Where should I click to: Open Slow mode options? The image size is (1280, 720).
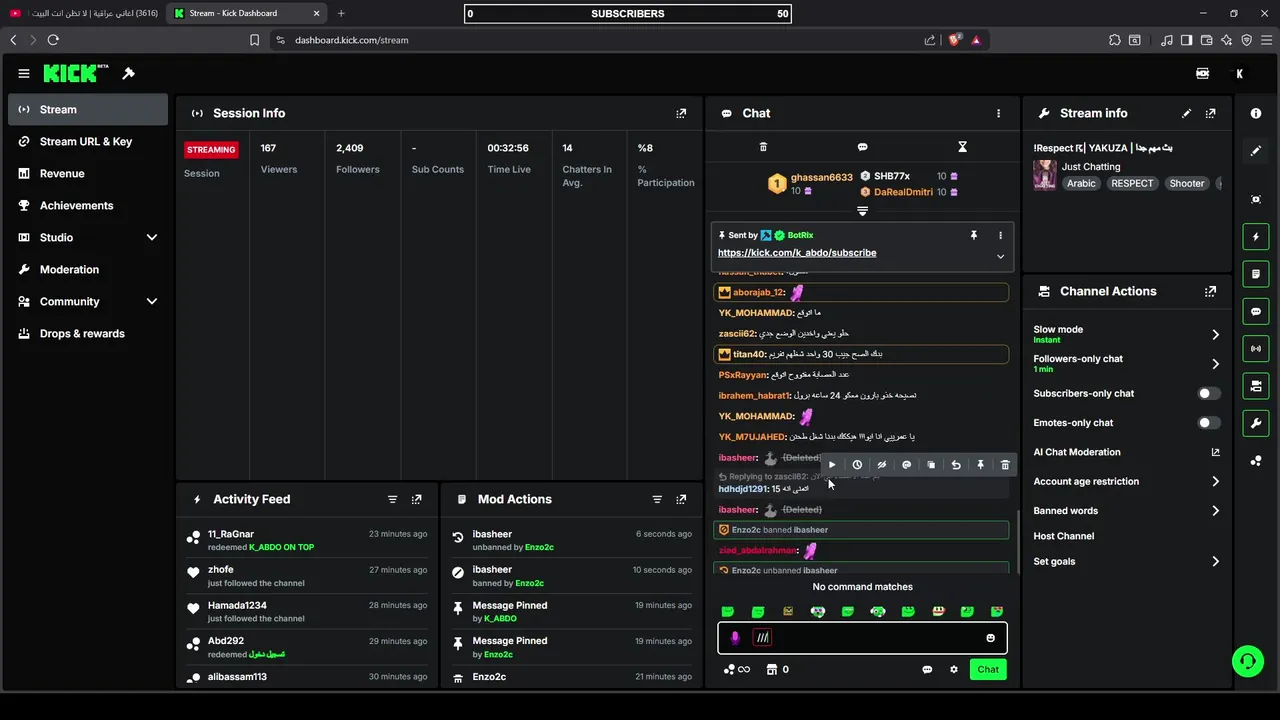[x=1127, y=334]
